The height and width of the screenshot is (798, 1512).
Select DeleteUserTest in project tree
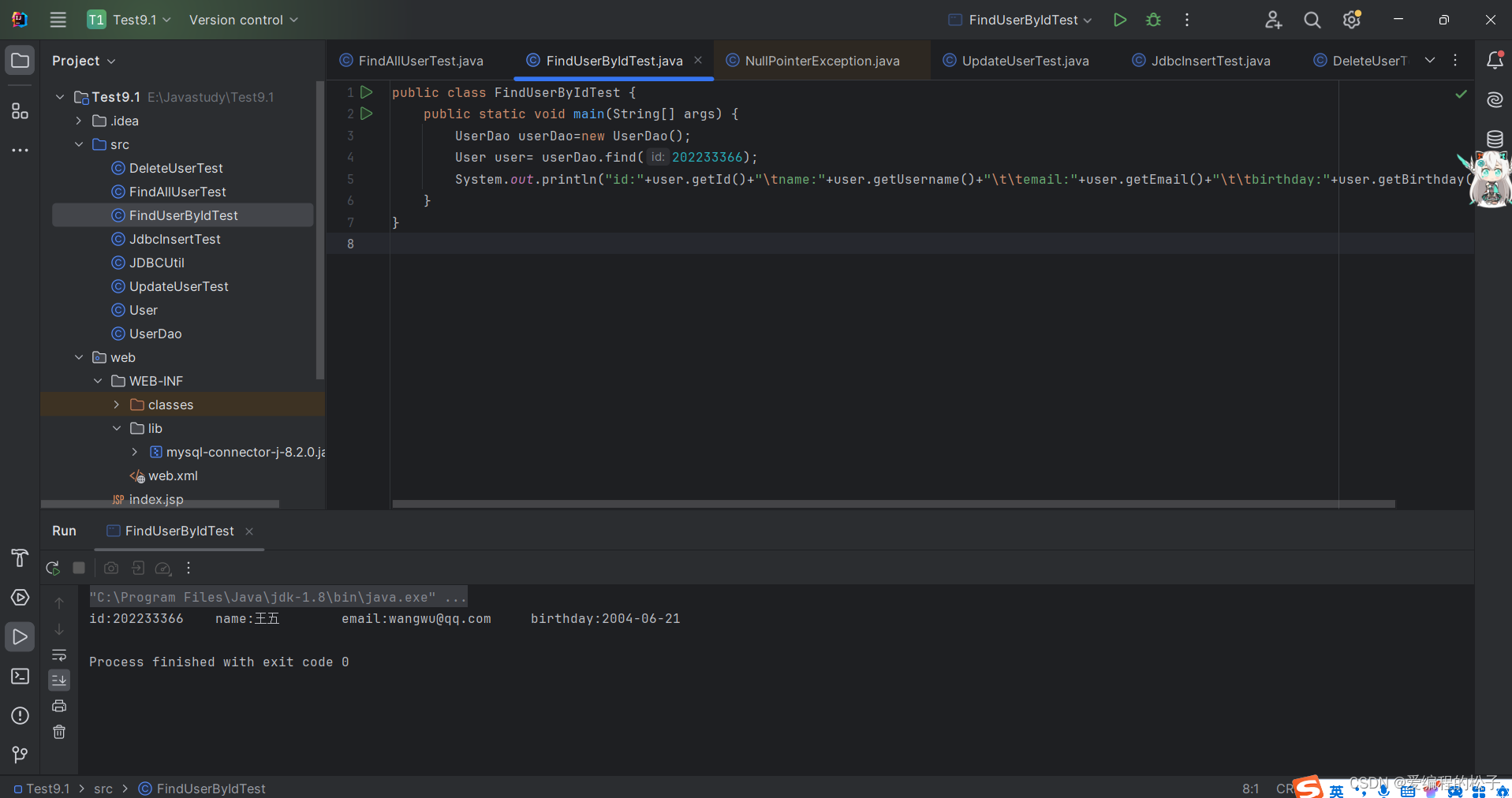point(176,168)
